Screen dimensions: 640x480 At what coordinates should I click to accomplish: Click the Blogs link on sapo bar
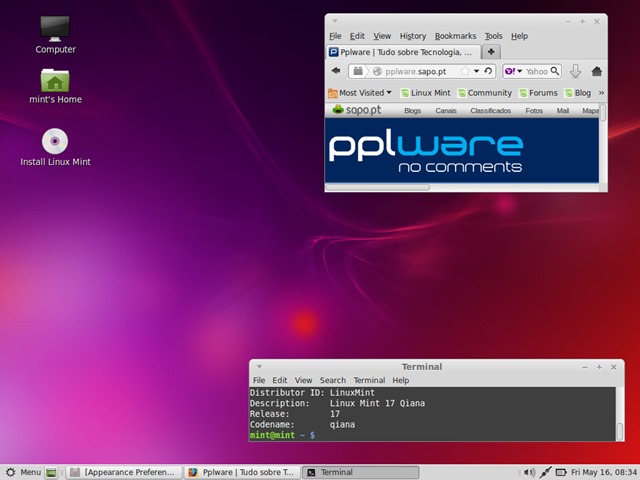(x=412, y=111)
